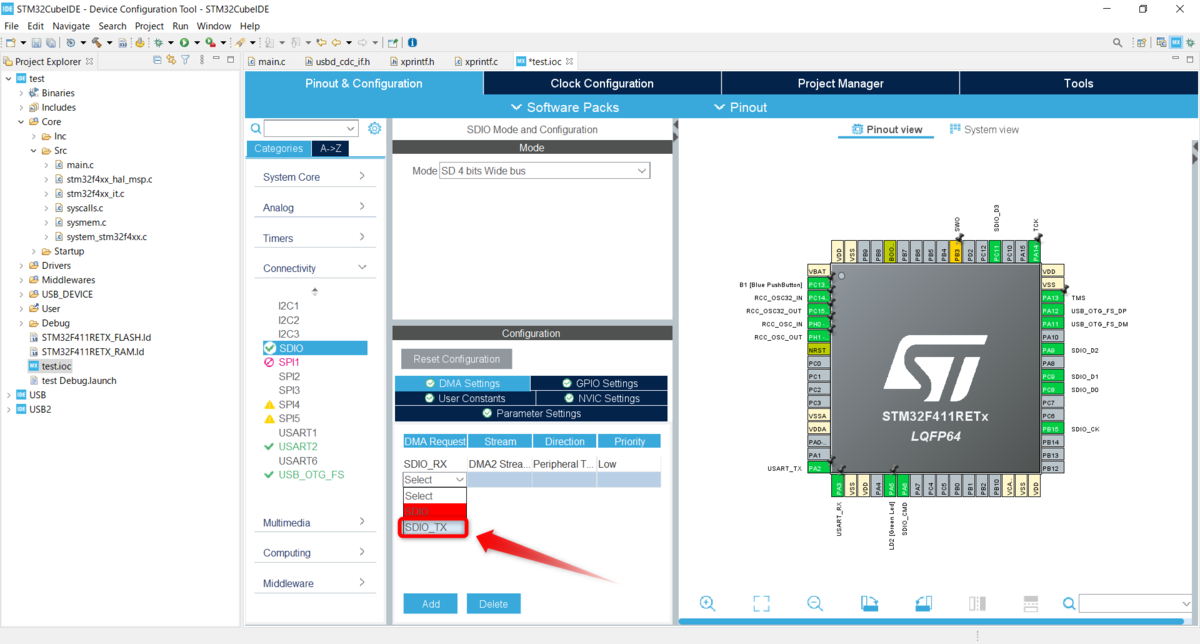This screenshot has width=1200, height=644.
Task: Click the Save All toolbar icon
Action: pos(50,43)
